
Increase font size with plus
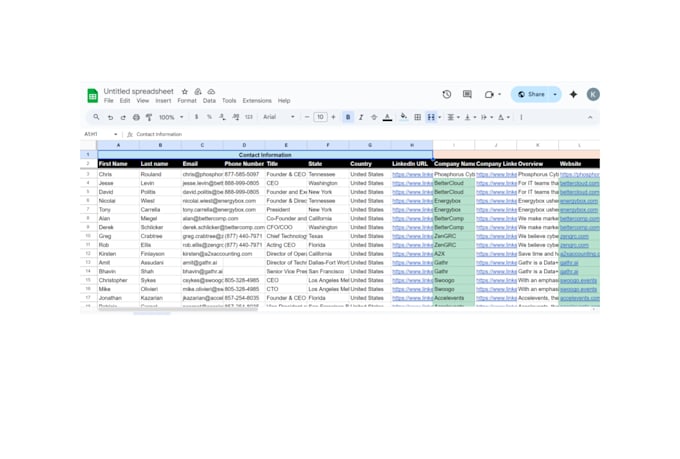tap(333, 117)
